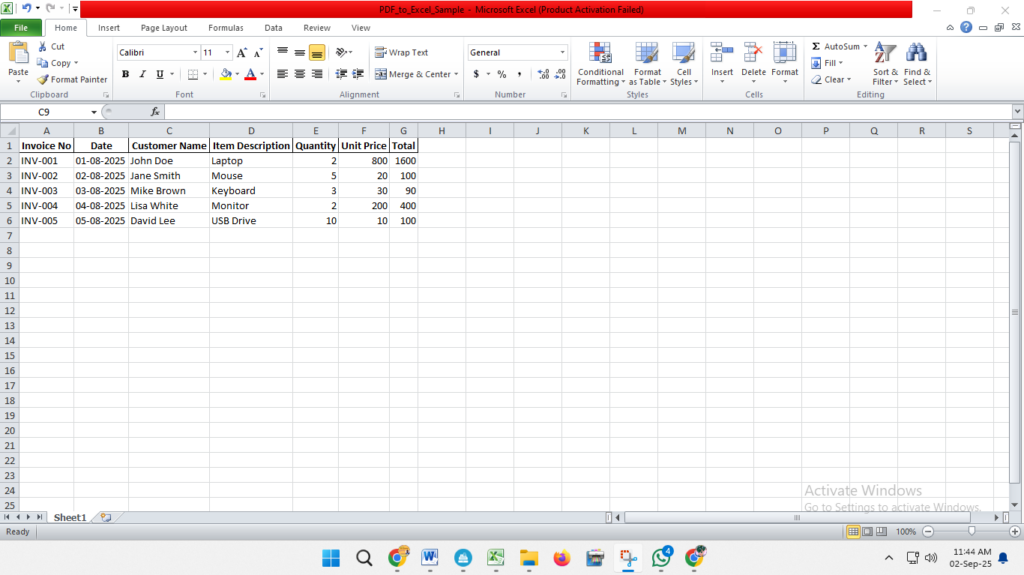Click the borders icon
The height and width of the screenshot is (575, 1024).
pos(193,74)
